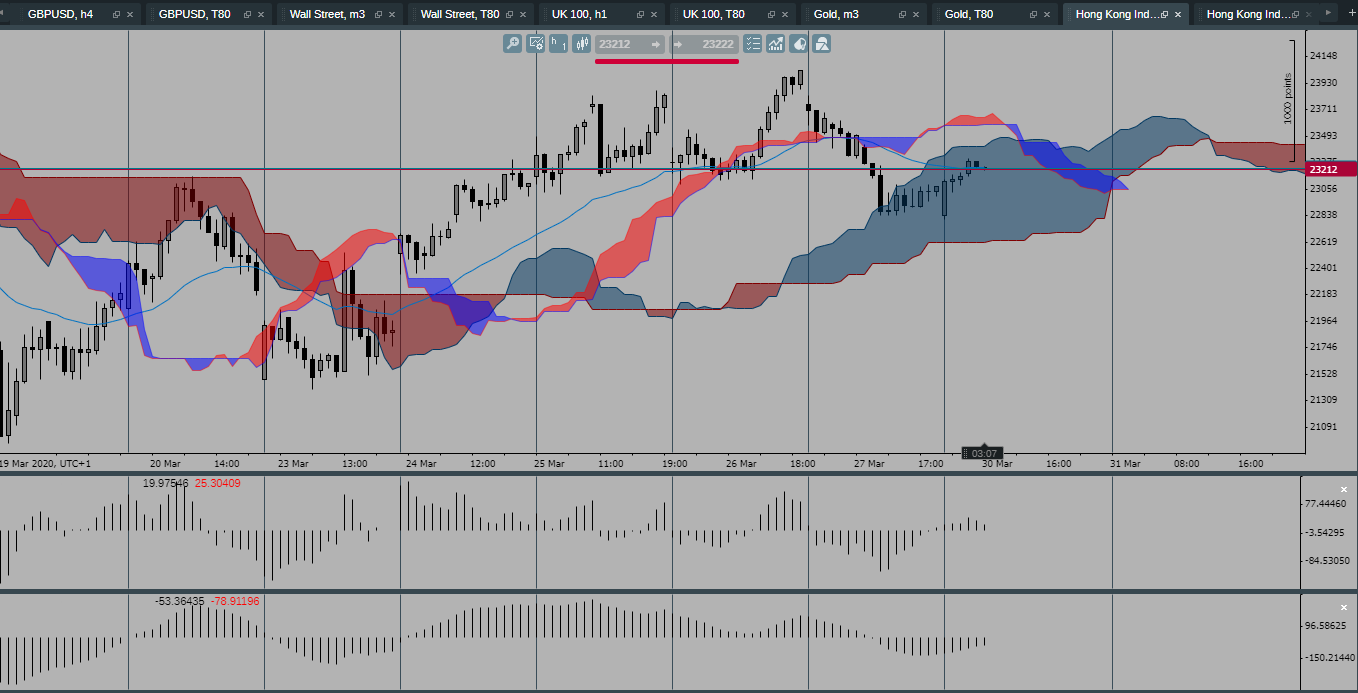Detach the Wall Street, T80 chart
The width and height of the screenshot is (1358, 693).
tap(509, 15)
